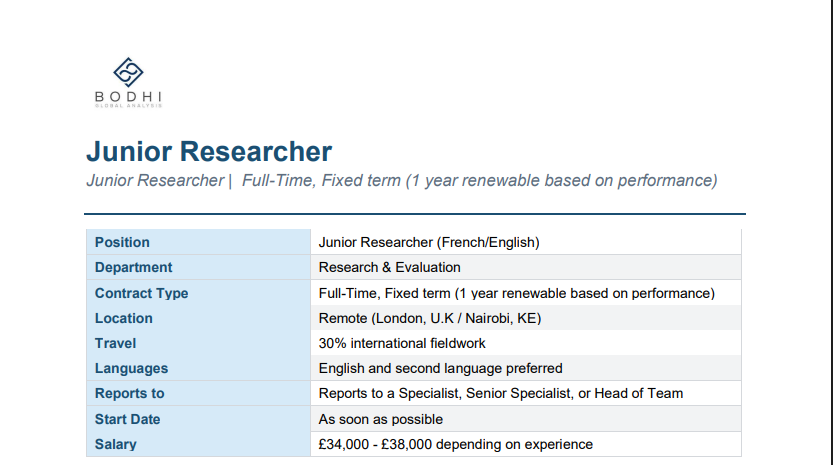The width and height of the screenshot is (833, 465).
Task: Select the Department label cell
Action: click(x=198, y=267)
